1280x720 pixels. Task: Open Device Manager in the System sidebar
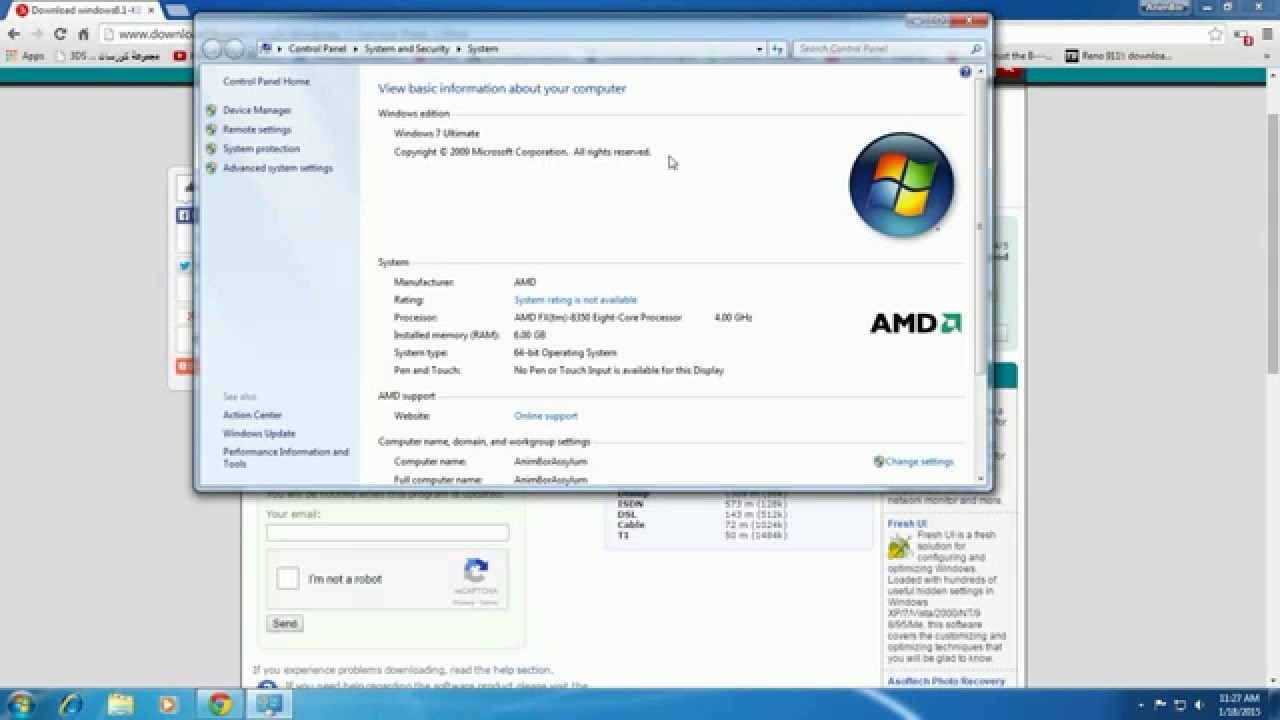tap(257, 110)
